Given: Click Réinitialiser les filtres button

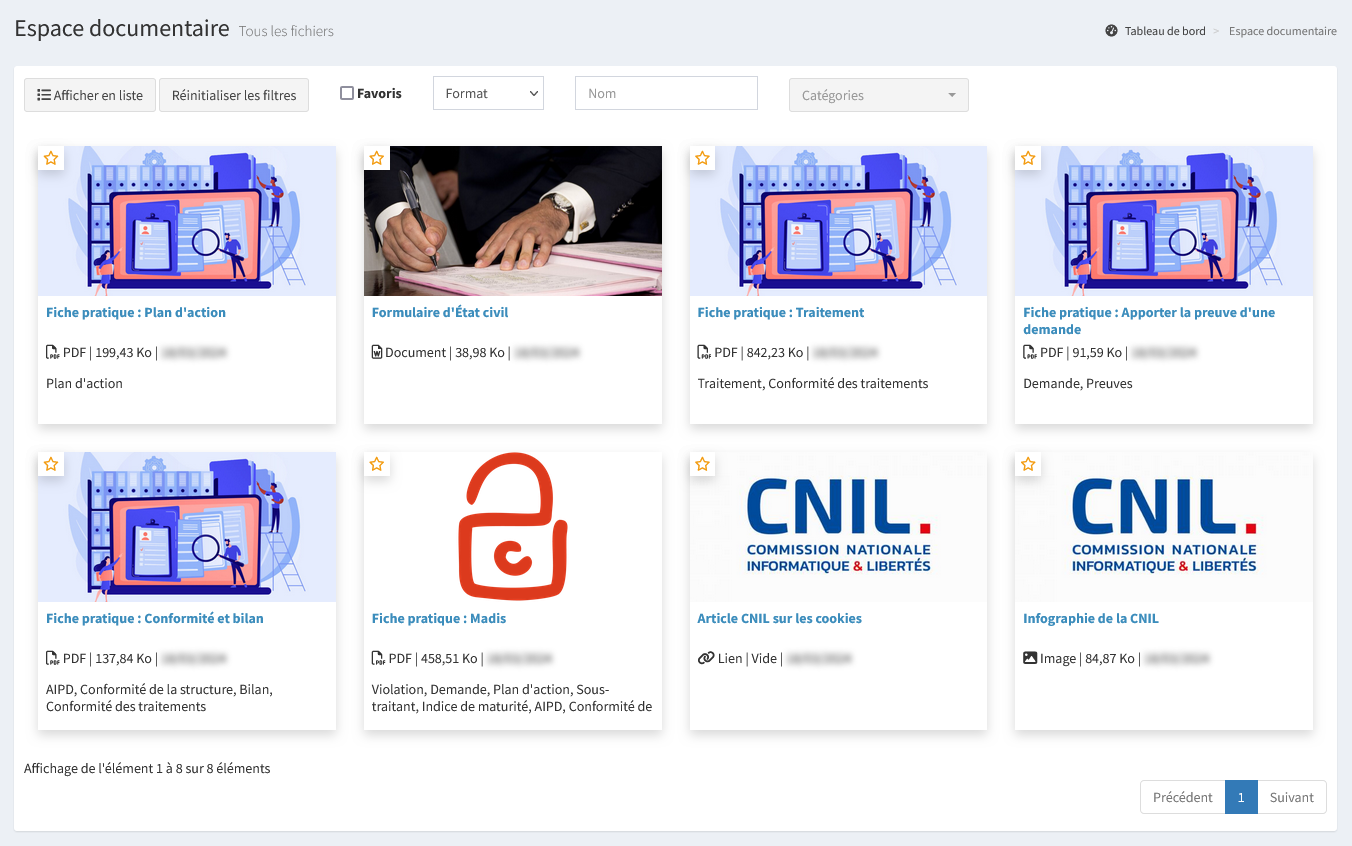Looking at the screenshot, I should point(234,95).
